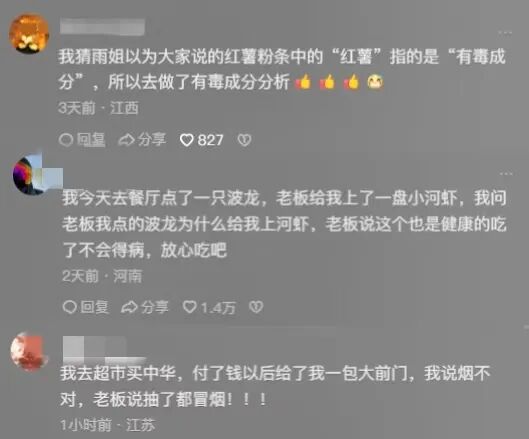Share the 波龙 小河虾 comment
529x439 pixels.
click(145, 307)
